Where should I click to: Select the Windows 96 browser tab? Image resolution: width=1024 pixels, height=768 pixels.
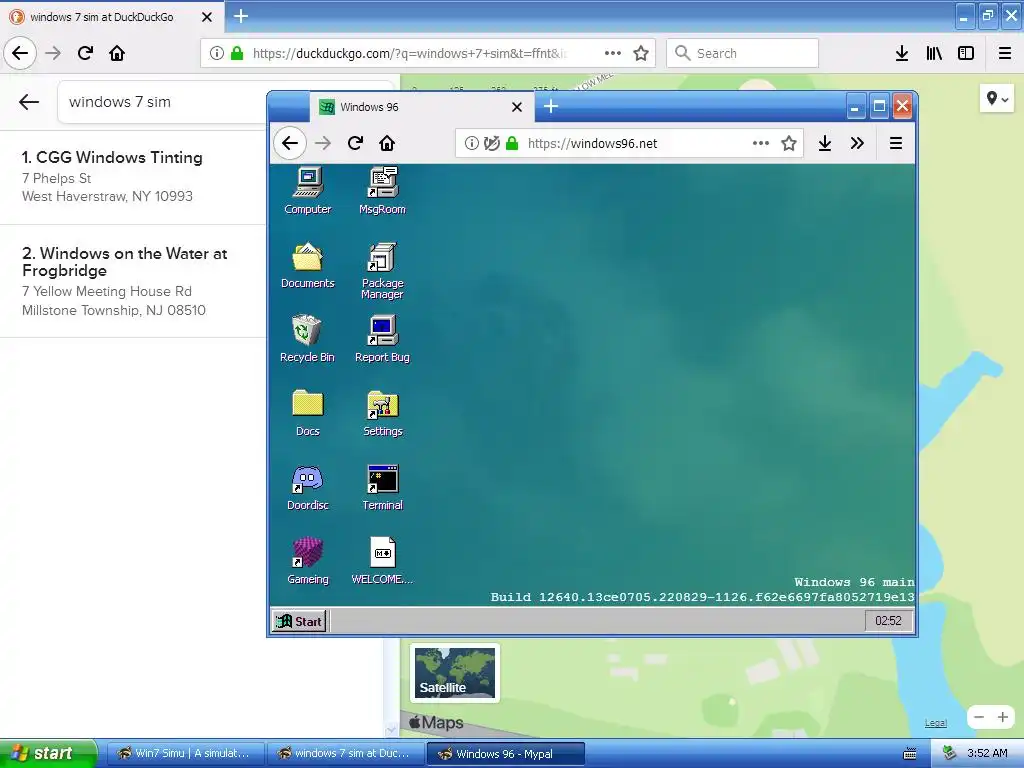pos(422,107)
